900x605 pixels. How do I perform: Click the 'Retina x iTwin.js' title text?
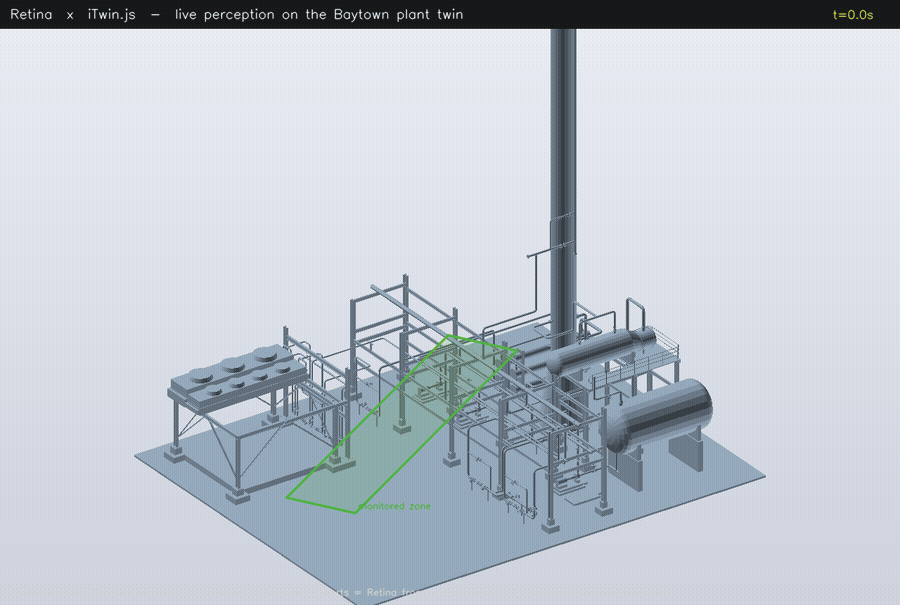click(73, 14)
